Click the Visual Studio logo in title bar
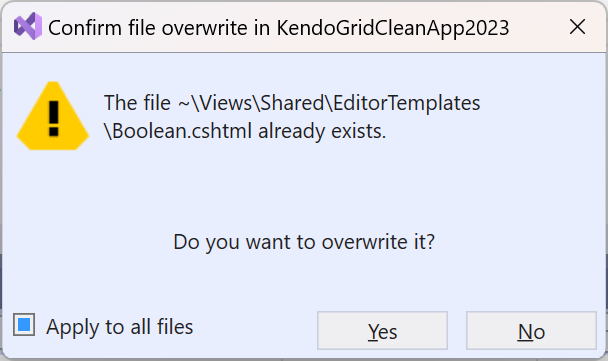608x361 pixels. tap(28, 26)
